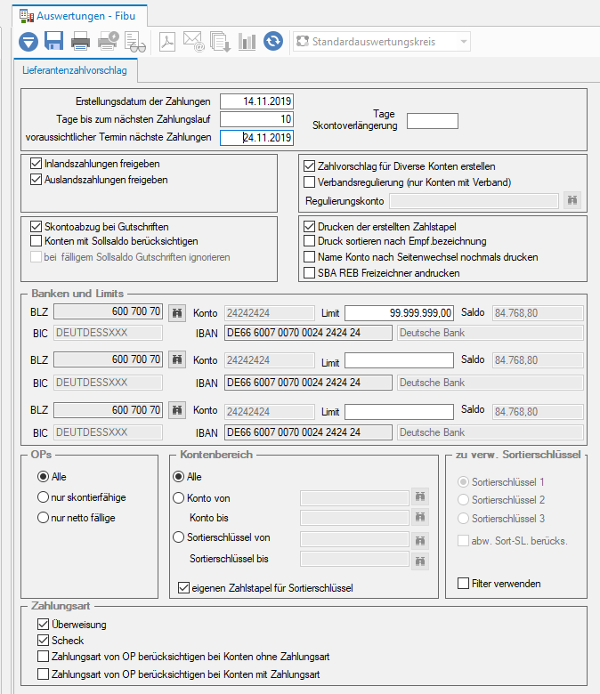
Task: Click the voraussichtlicher Termin nächste Zahlungen field
Action: pyautogui.click(x=257, y=138)
